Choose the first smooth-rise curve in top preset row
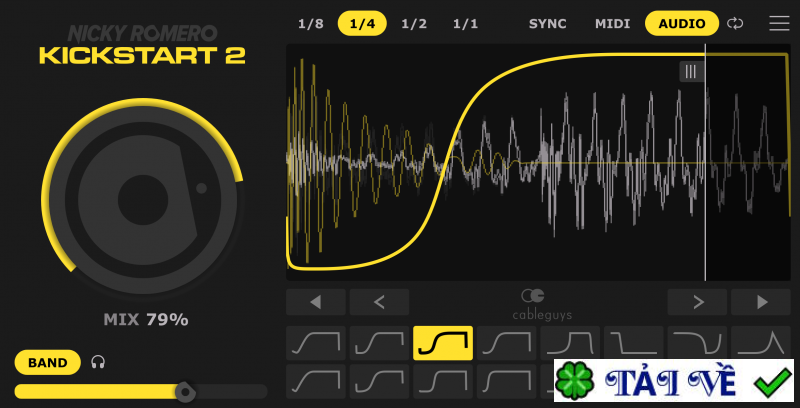 click(316, 343)
